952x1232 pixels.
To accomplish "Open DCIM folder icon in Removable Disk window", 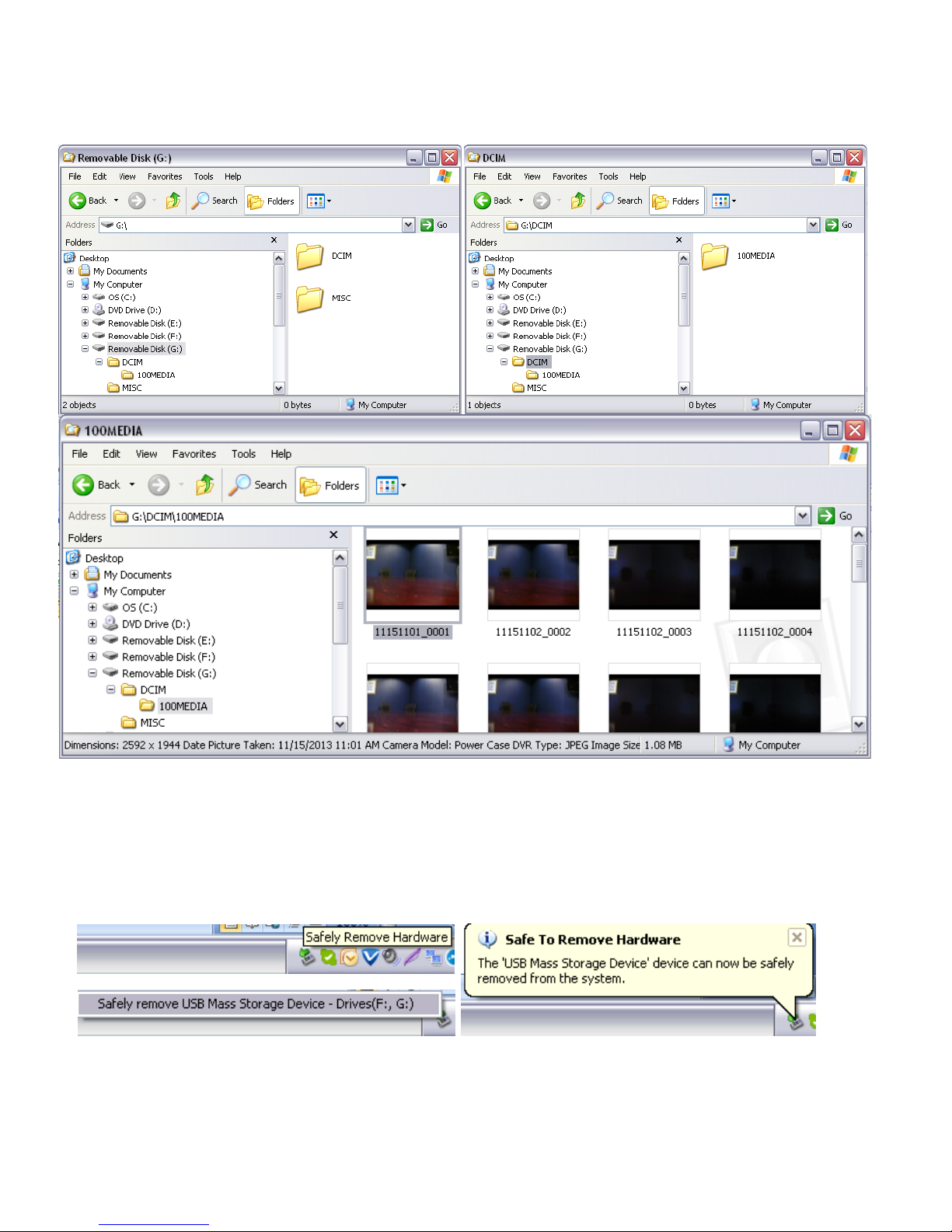I will tap(309, 256).
